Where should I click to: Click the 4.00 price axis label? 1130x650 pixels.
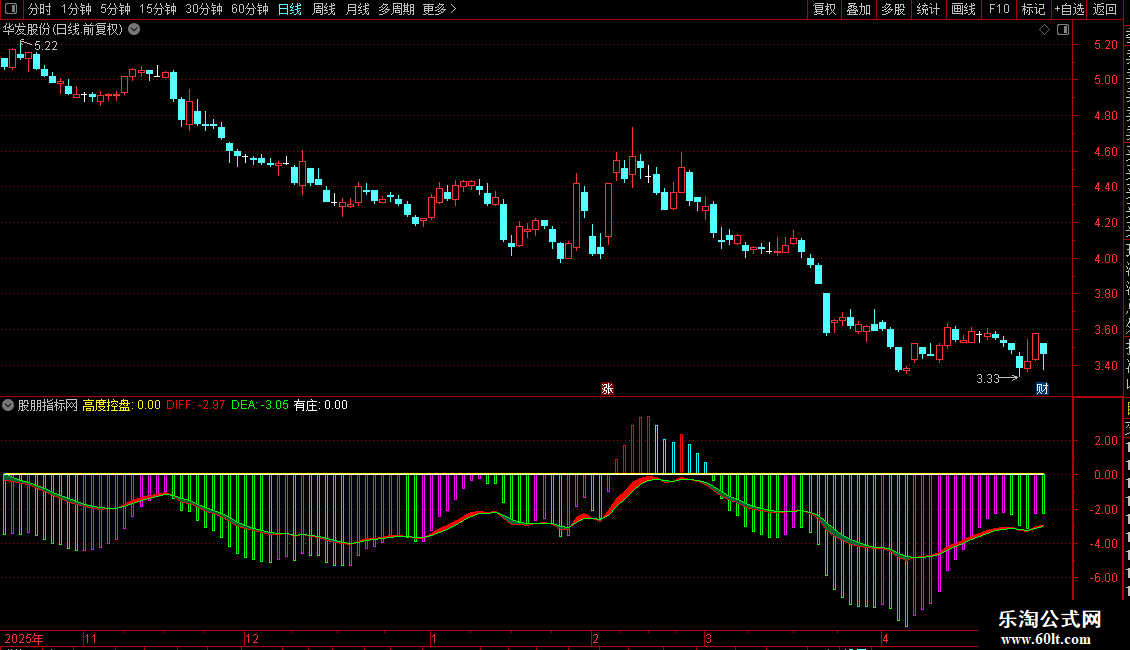click(x=1105, y=259)
